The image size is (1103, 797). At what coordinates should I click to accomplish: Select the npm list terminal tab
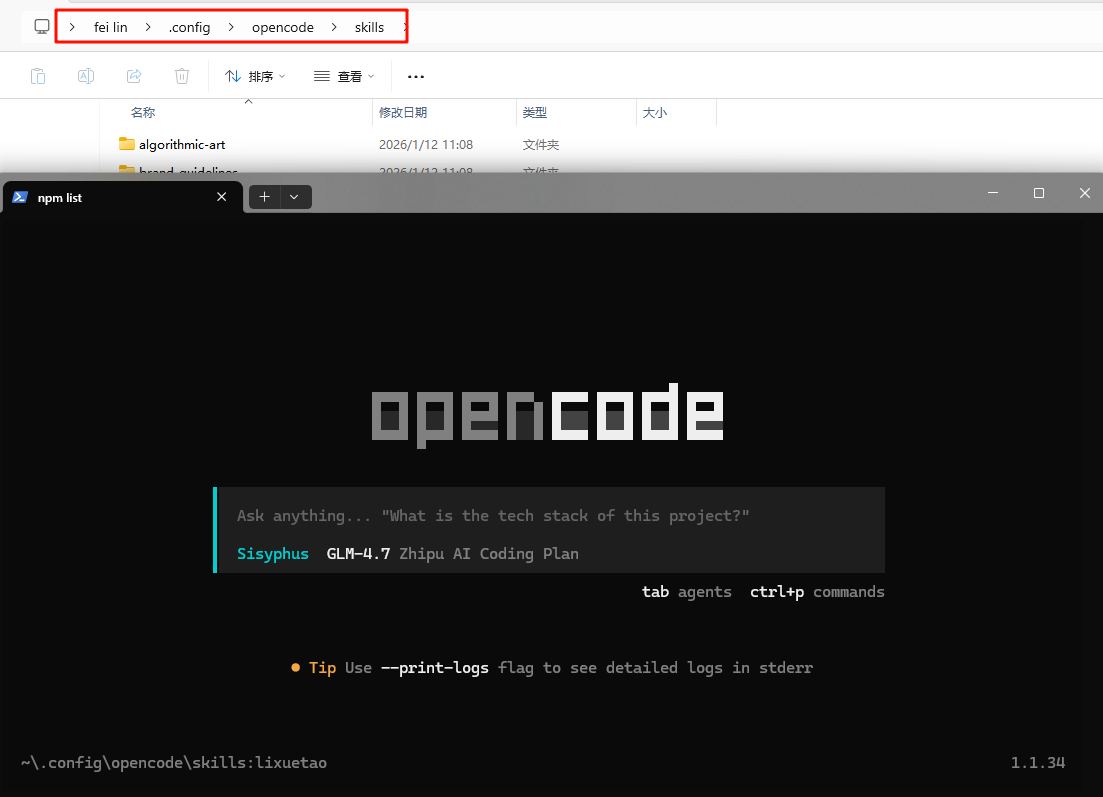(x=121, y=197)
